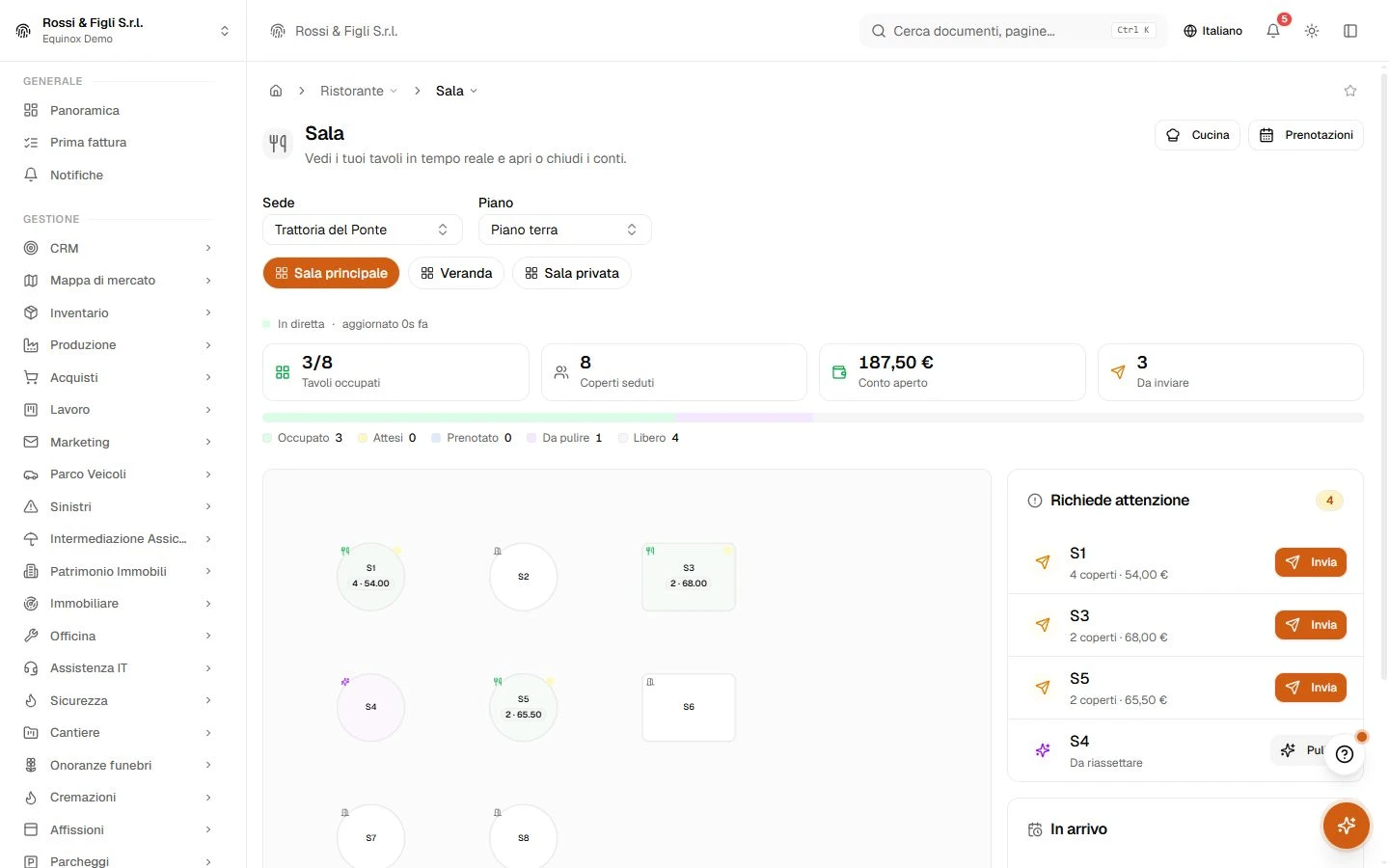Open the Italiano language globe selector
1389x868 pixels.
[1213, 31]
